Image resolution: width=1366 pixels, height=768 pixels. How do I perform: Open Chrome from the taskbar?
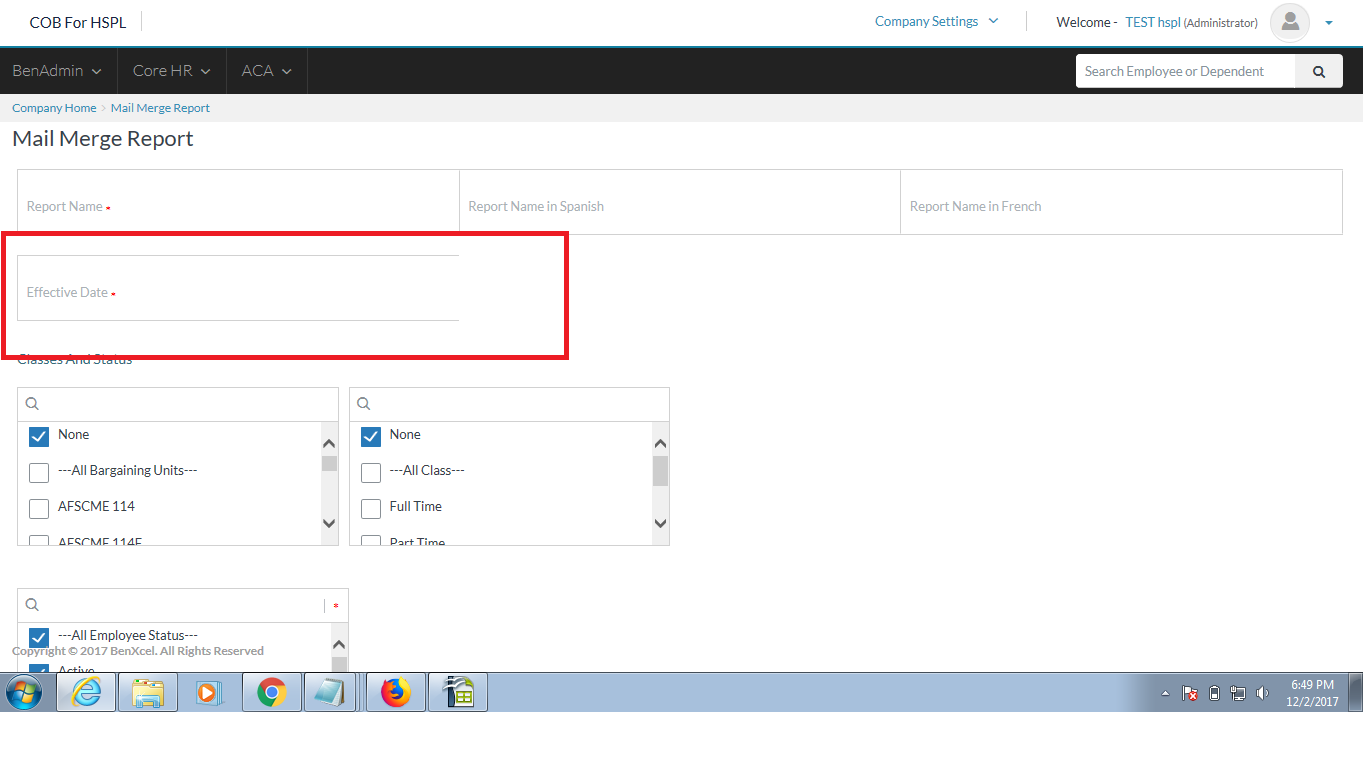271,691
